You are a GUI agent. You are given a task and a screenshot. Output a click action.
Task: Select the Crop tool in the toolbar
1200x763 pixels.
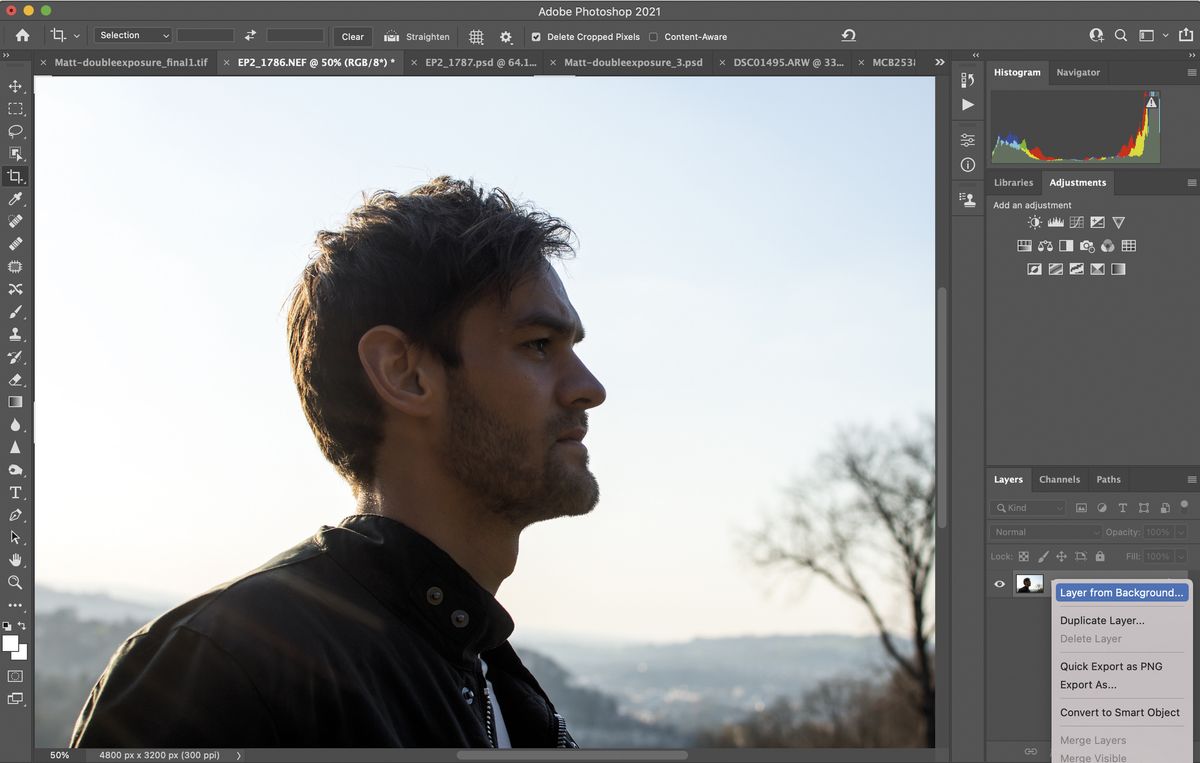[x=14, y=177]
